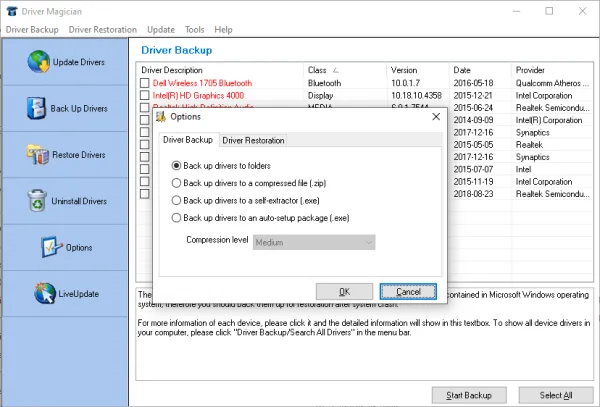Click the Select All button
Screen dimensions: 600x407
tap(556, 395)
